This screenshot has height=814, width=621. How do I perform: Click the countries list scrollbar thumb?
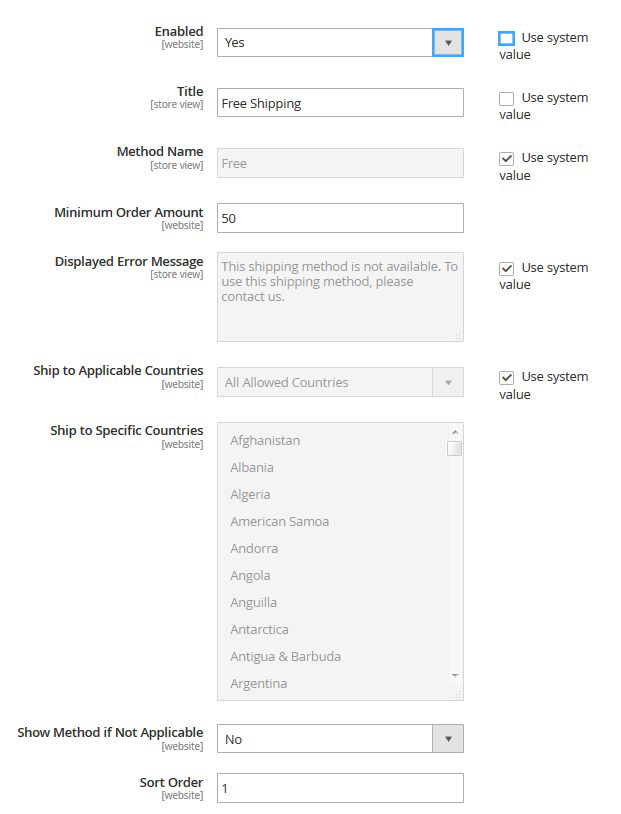455,448
